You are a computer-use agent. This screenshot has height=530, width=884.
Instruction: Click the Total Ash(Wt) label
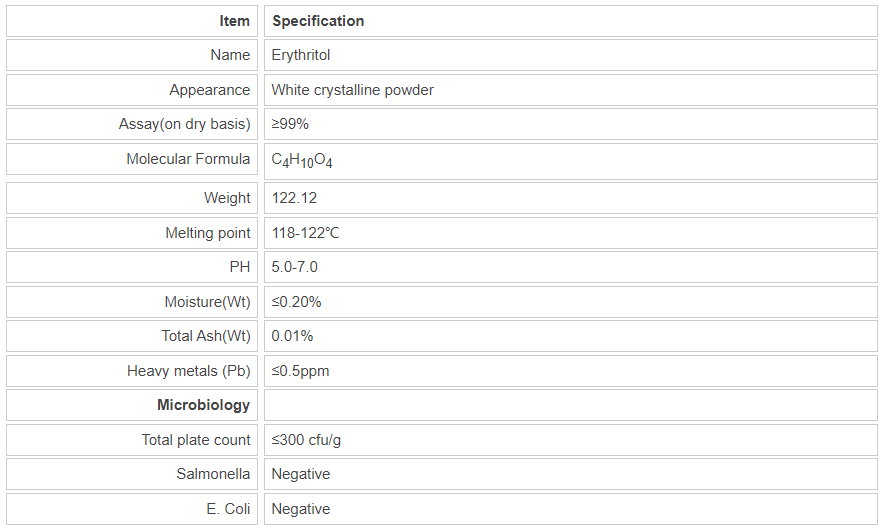click(206, 336)
